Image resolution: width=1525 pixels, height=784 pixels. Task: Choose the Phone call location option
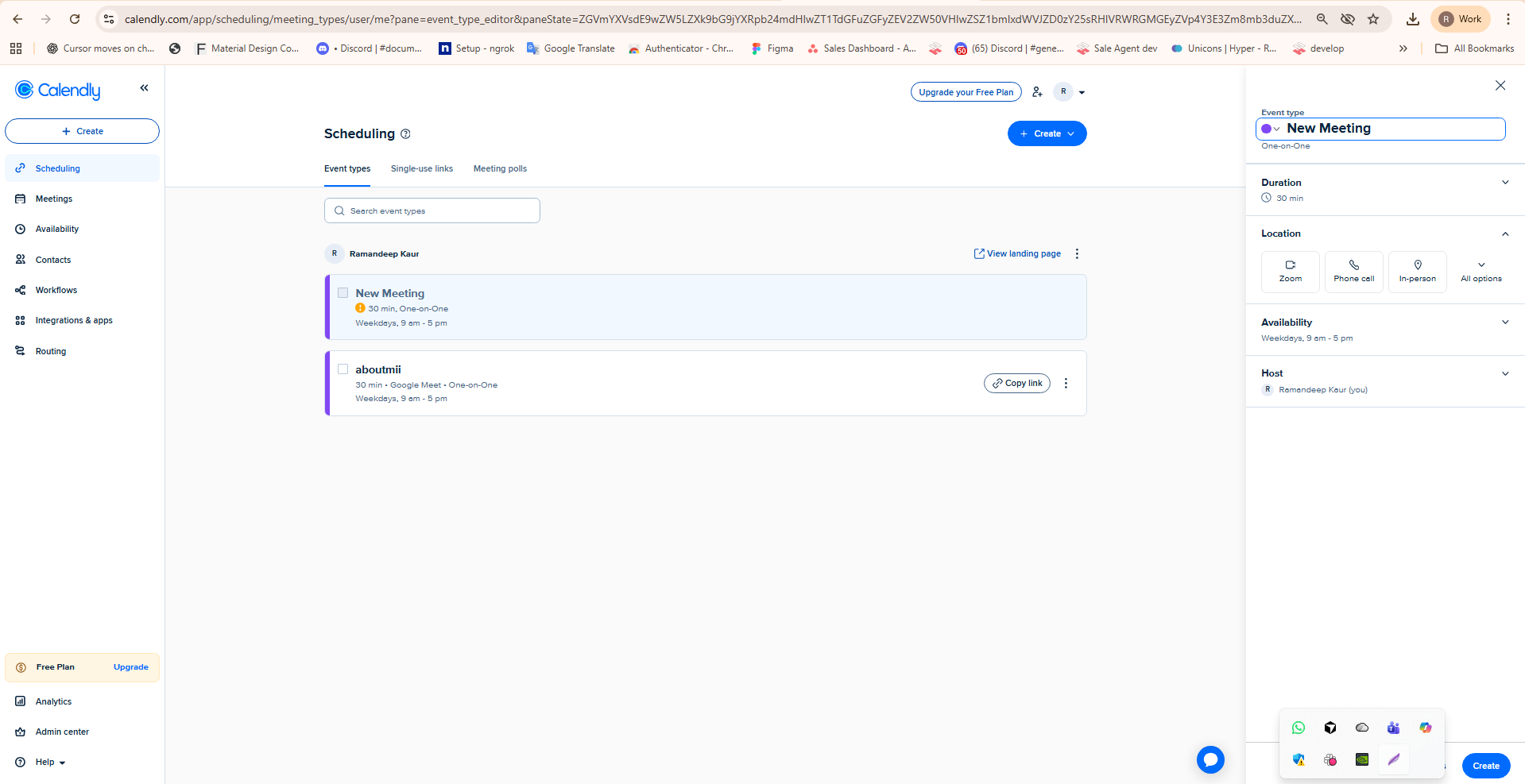coord(1353,271)
